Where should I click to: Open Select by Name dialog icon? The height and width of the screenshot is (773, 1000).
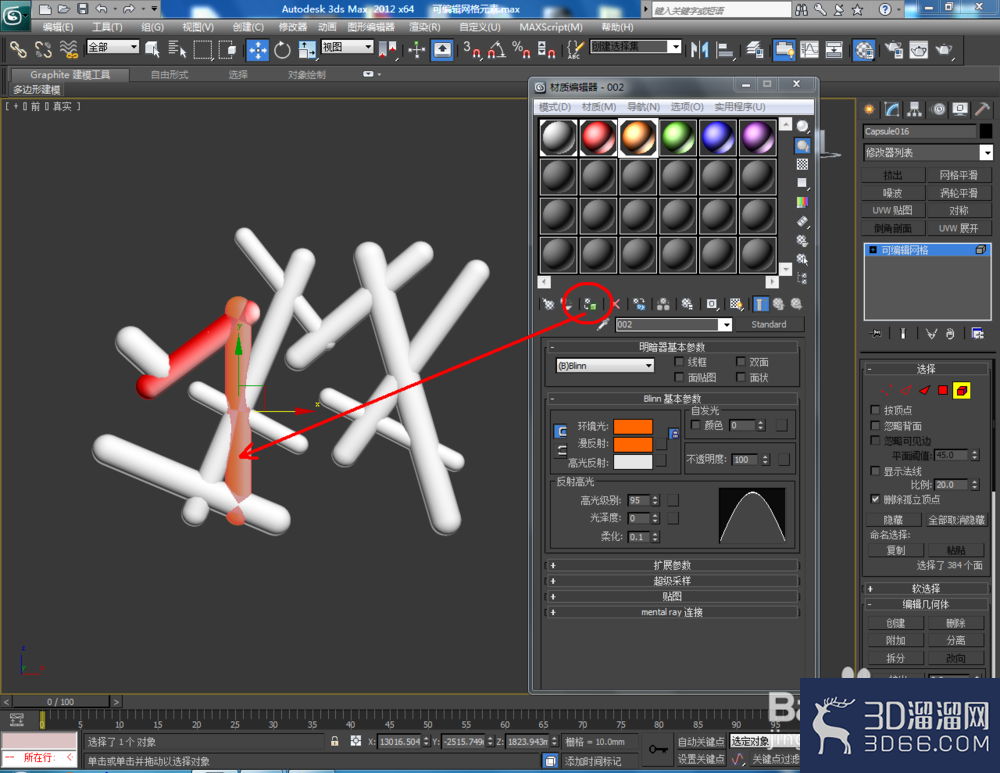177,49
